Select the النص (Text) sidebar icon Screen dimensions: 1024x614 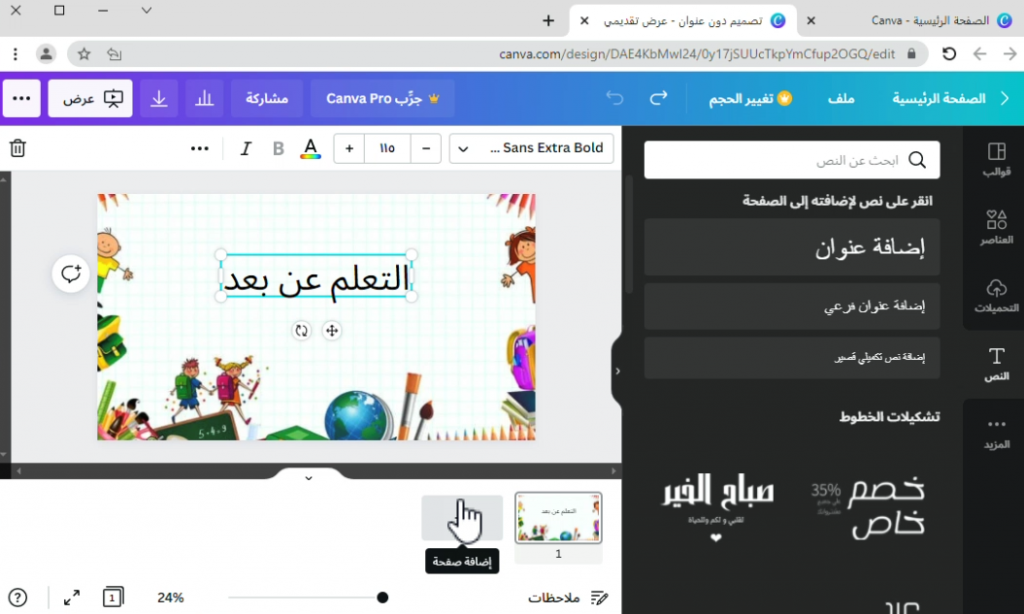996,362
